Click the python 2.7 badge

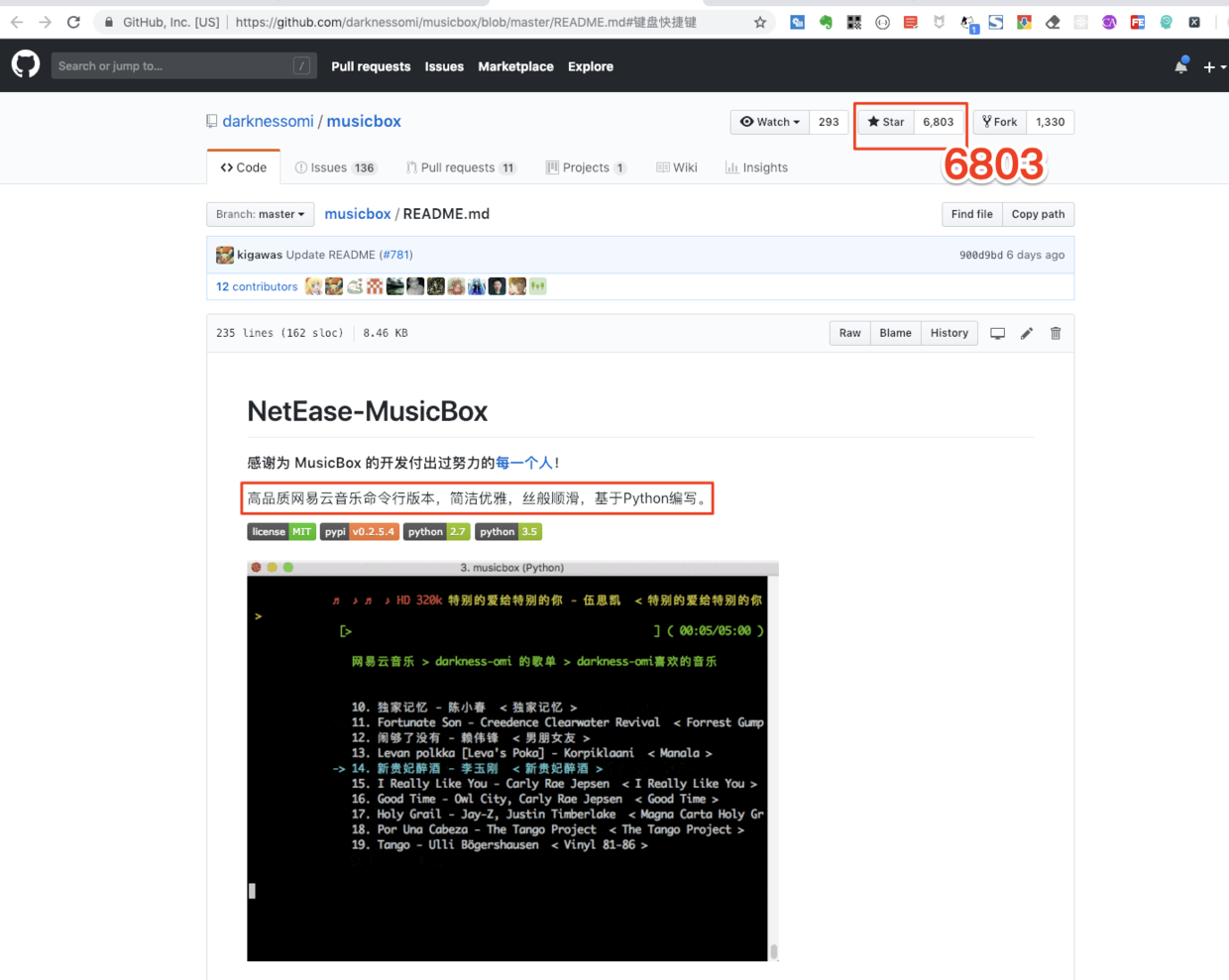click(x=436, y=532)
